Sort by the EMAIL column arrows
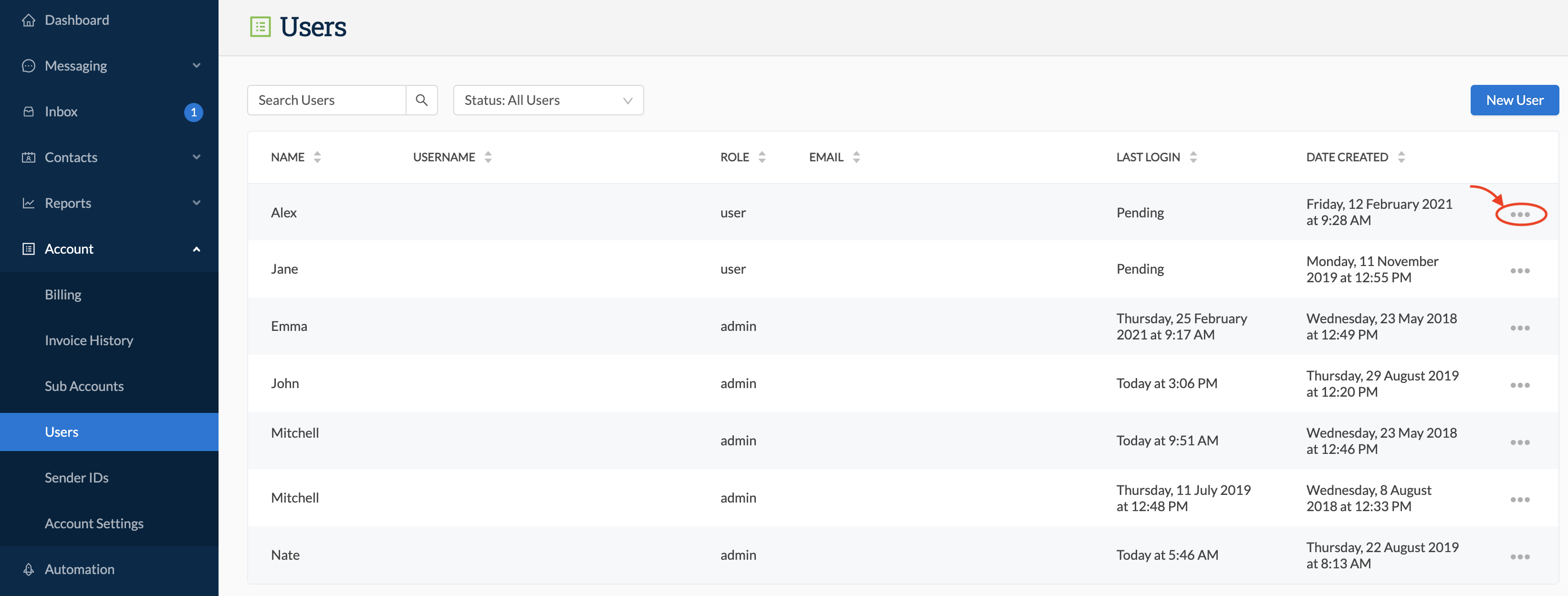 coord(857,157)
